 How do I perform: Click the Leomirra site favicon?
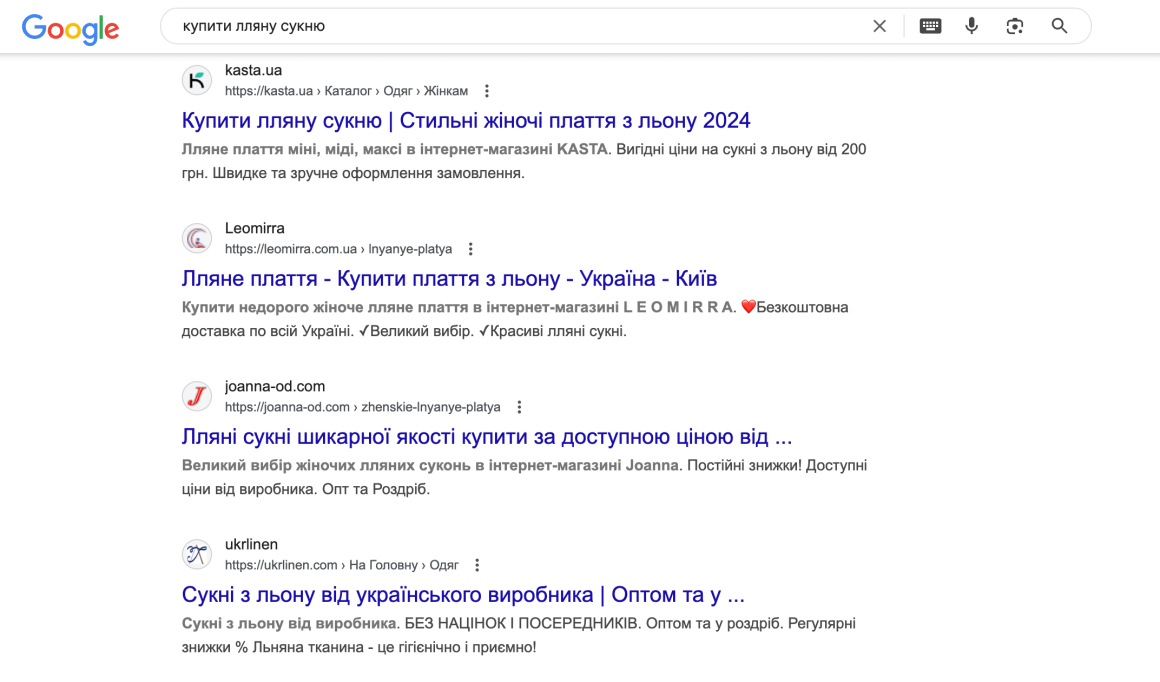tap(197, 238)
